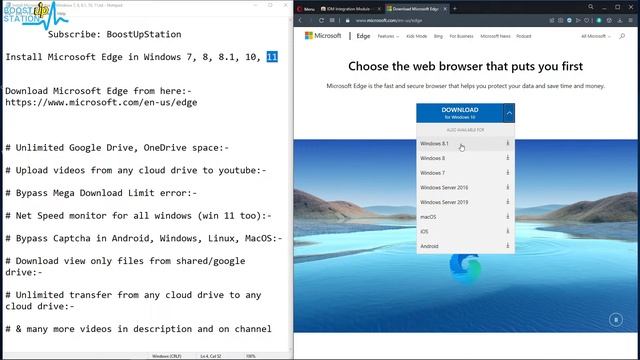640x360 pixels.
Task: Open the Bing nav link
Action: (438, 36)
